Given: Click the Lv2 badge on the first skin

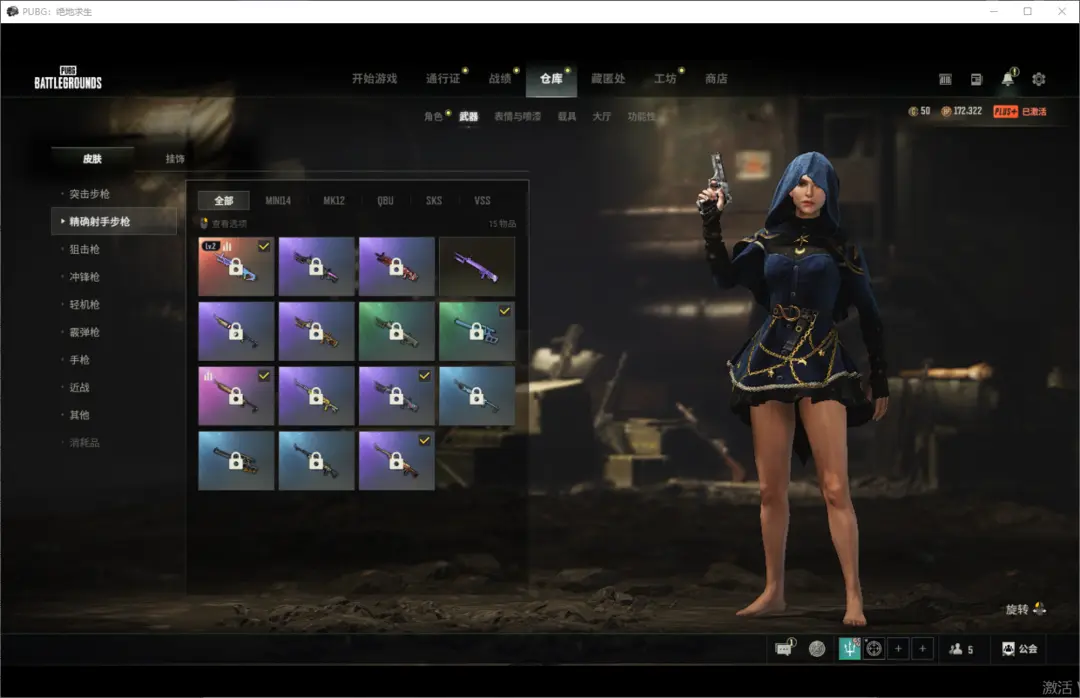Looking at the screenshot, I should click(x=211, y=246).
